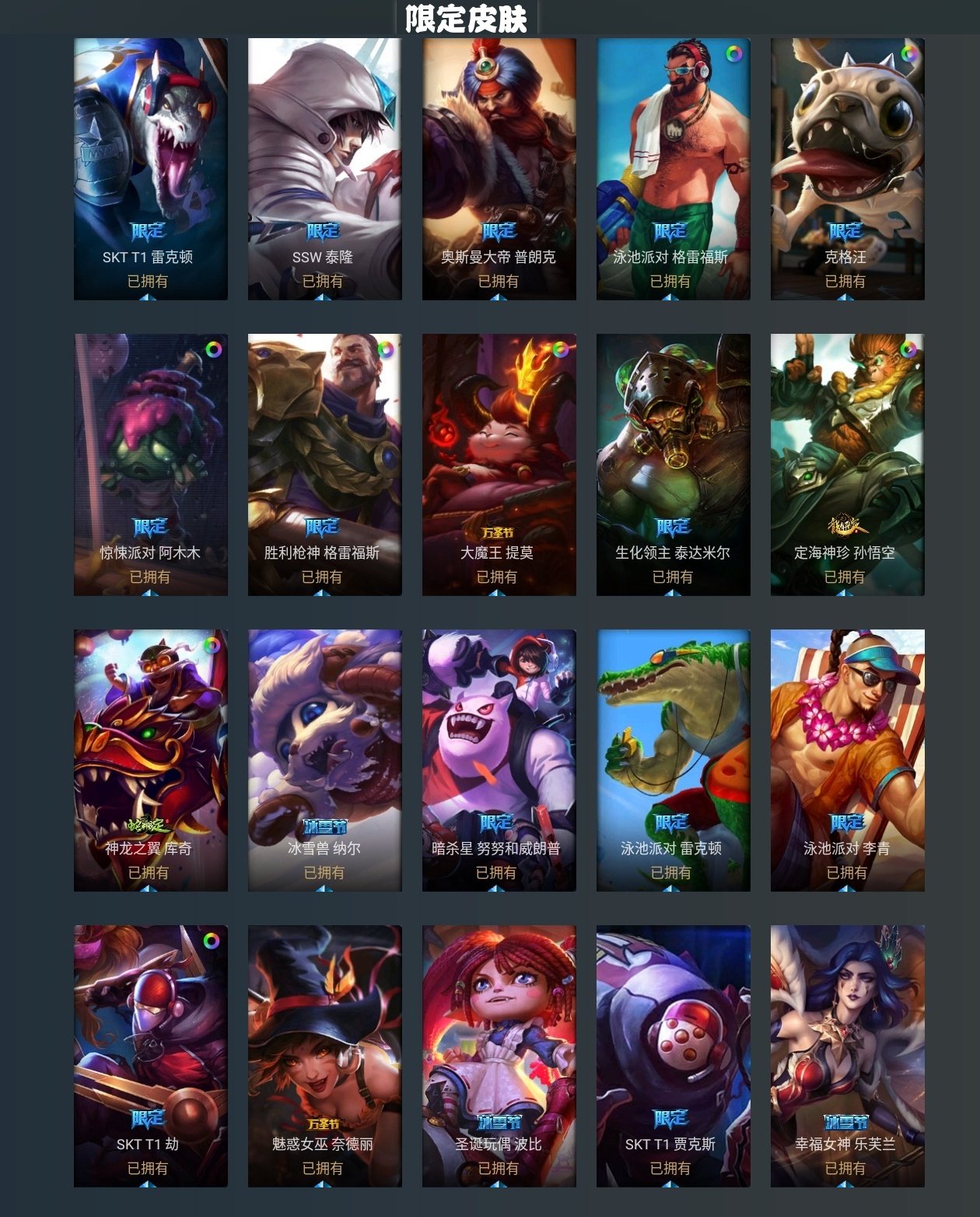The image size is (980, 1217).
Task: Click 已拥有 under 幸福女神 乐芙兰
Action: pyautogui.click(x=845, y=1168)
